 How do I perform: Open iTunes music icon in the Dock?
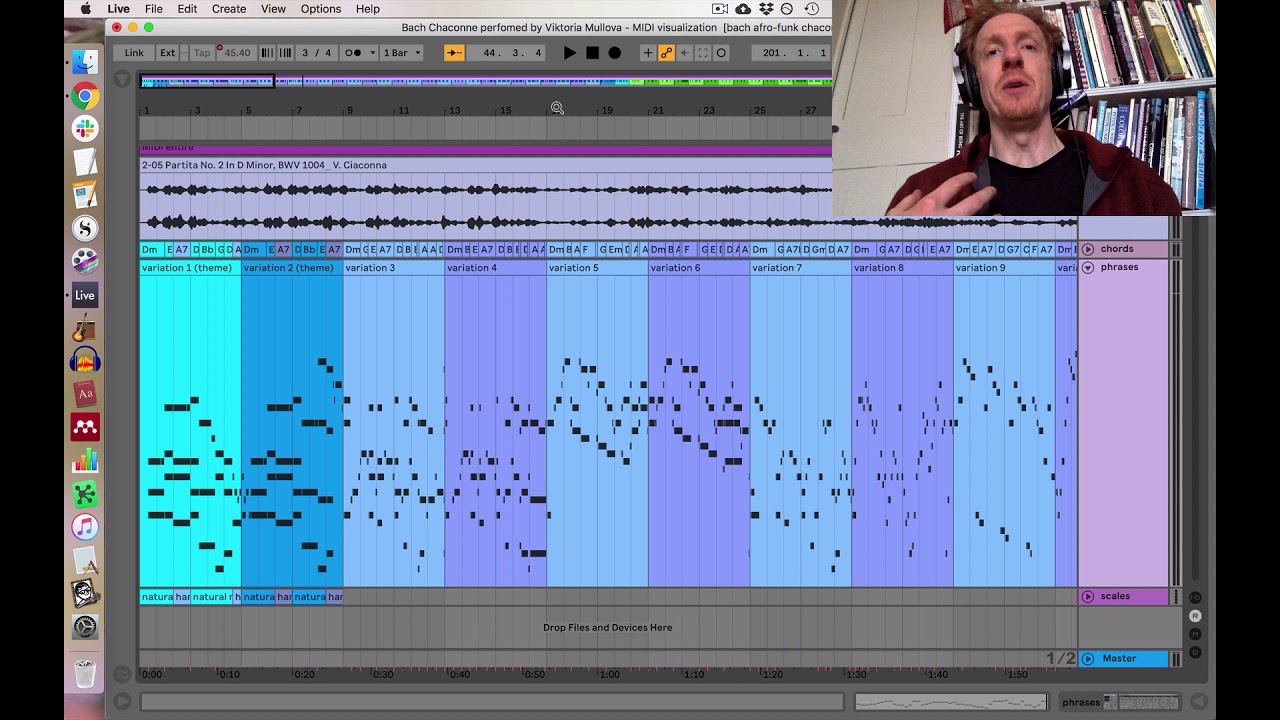pos(85,527)
